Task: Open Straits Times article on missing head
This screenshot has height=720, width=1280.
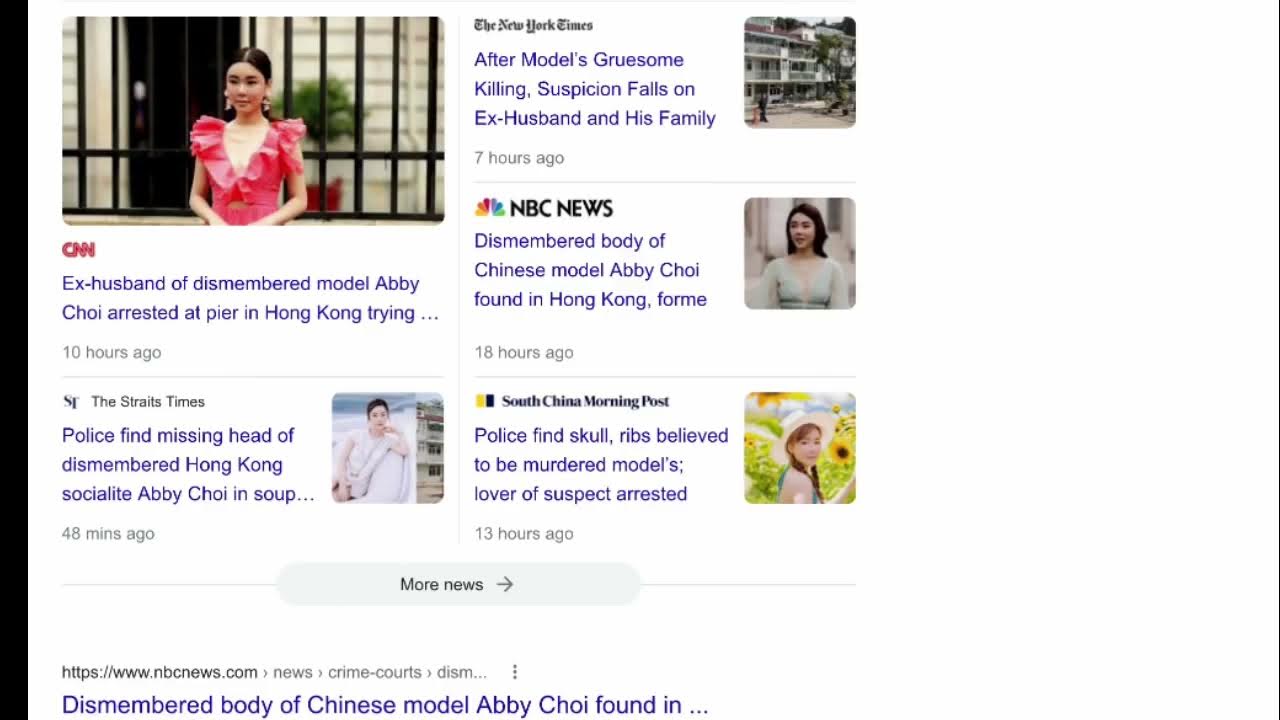Action: (188, 464)
